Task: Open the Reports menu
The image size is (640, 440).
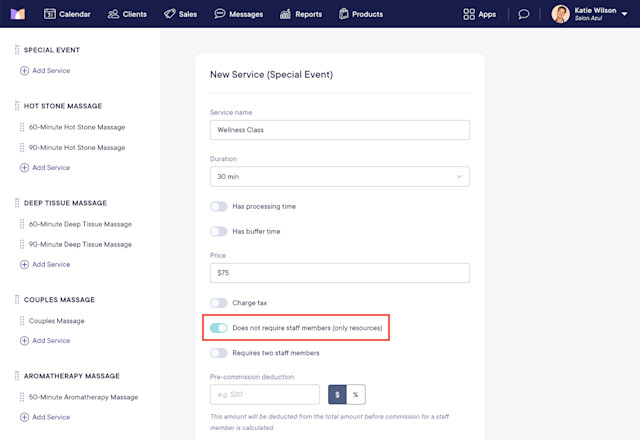Action: coord(301,14)
